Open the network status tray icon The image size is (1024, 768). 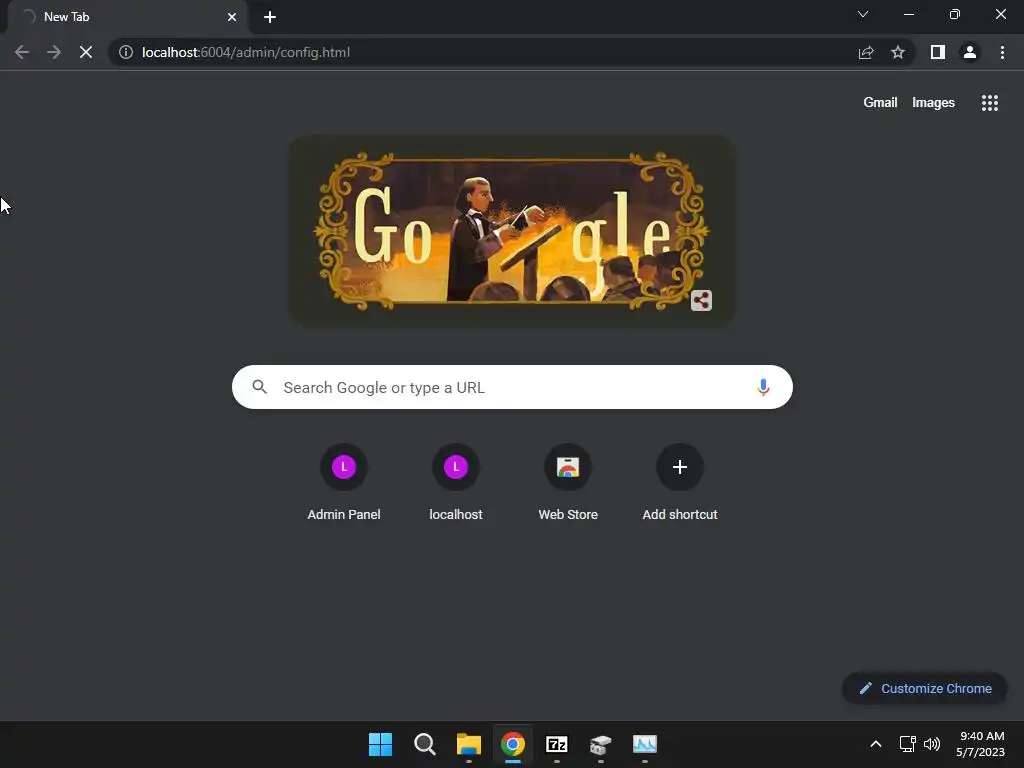(908, 744)
